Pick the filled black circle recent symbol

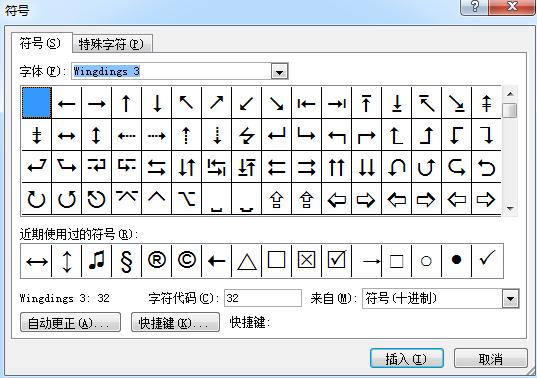(456, 261)
